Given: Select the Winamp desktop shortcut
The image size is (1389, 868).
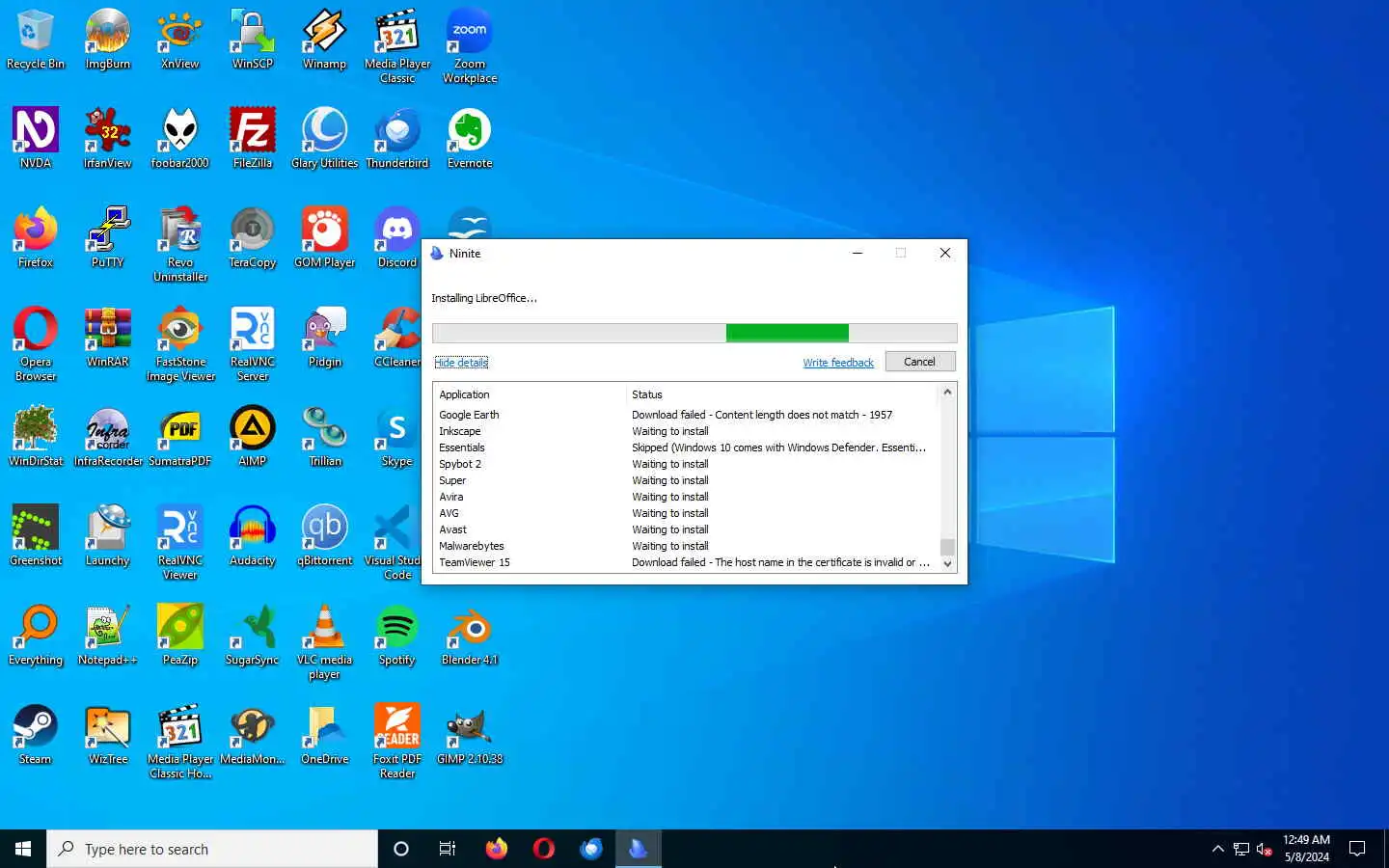Looking at the screenshot, I should click(x=324, y=40).
